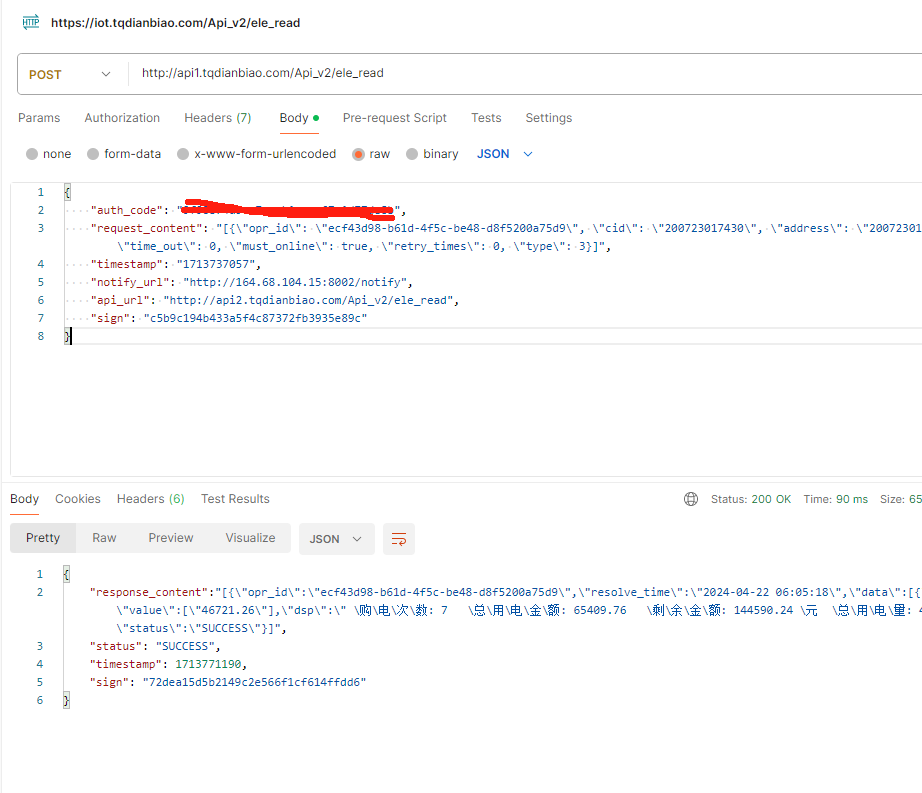Open the request Settings tab
Screen dimensions: 922x793
549,118
